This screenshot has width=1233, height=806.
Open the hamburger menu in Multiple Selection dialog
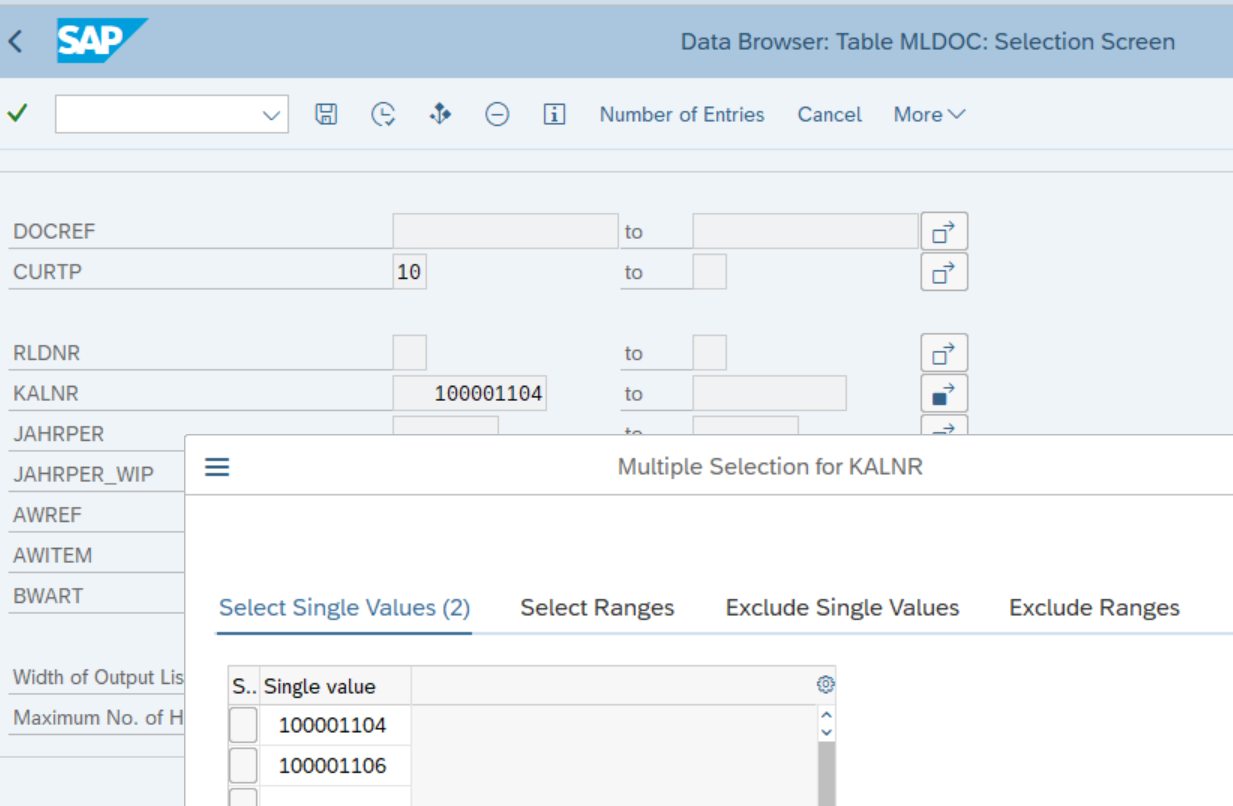pyautogui.click(x=217, y=467)
